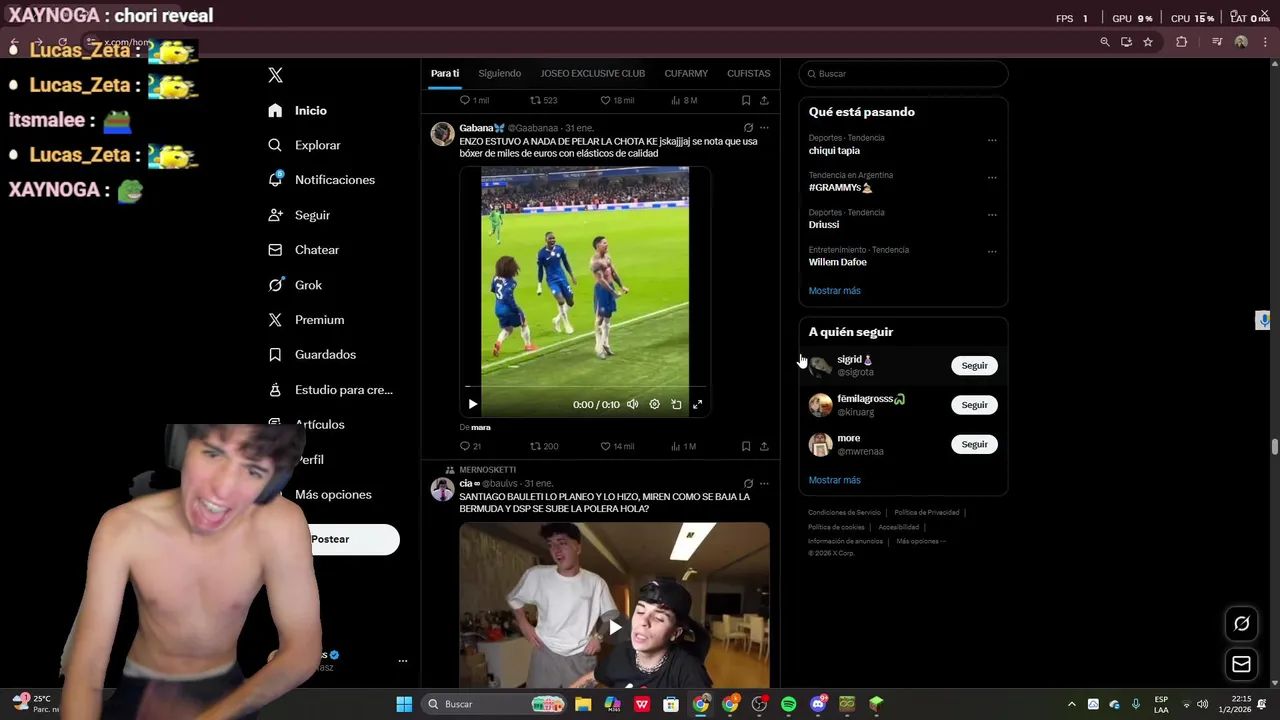Open options for Willem Dafoe trend
This screenshot has width=1280, height=720.
click(x=992, y=251)
